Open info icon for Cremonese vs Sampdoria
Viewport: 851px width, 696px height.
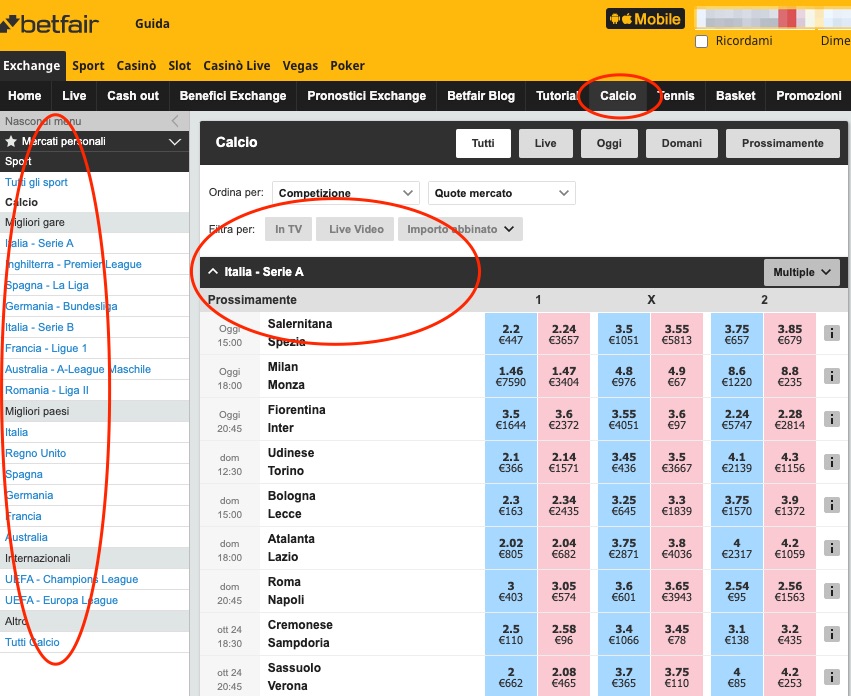(831, 634)
